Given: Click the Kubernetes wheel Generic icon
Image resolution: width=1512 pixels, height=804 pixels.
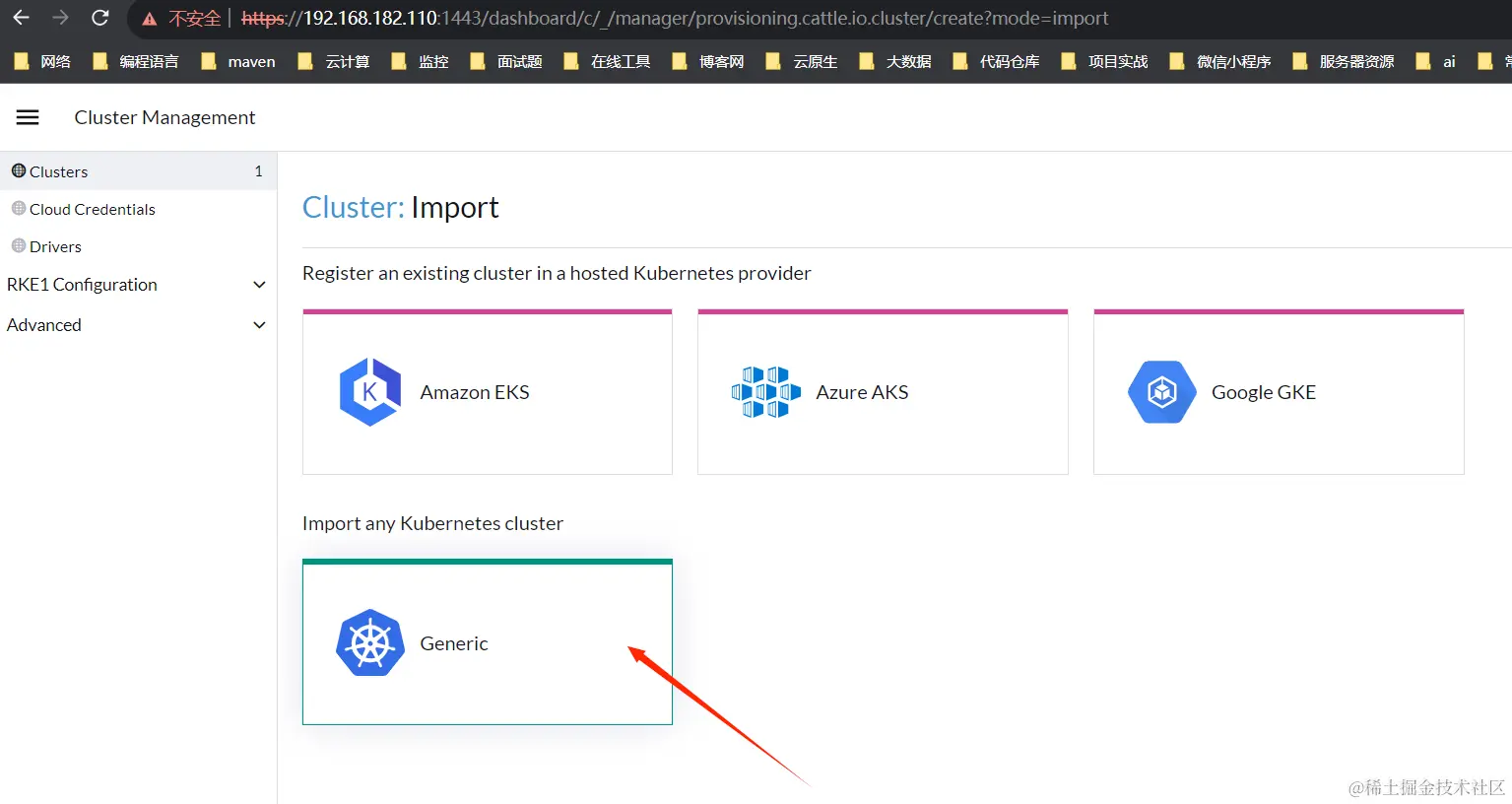Looking at the screenshot, I should [x=370, y=643].
